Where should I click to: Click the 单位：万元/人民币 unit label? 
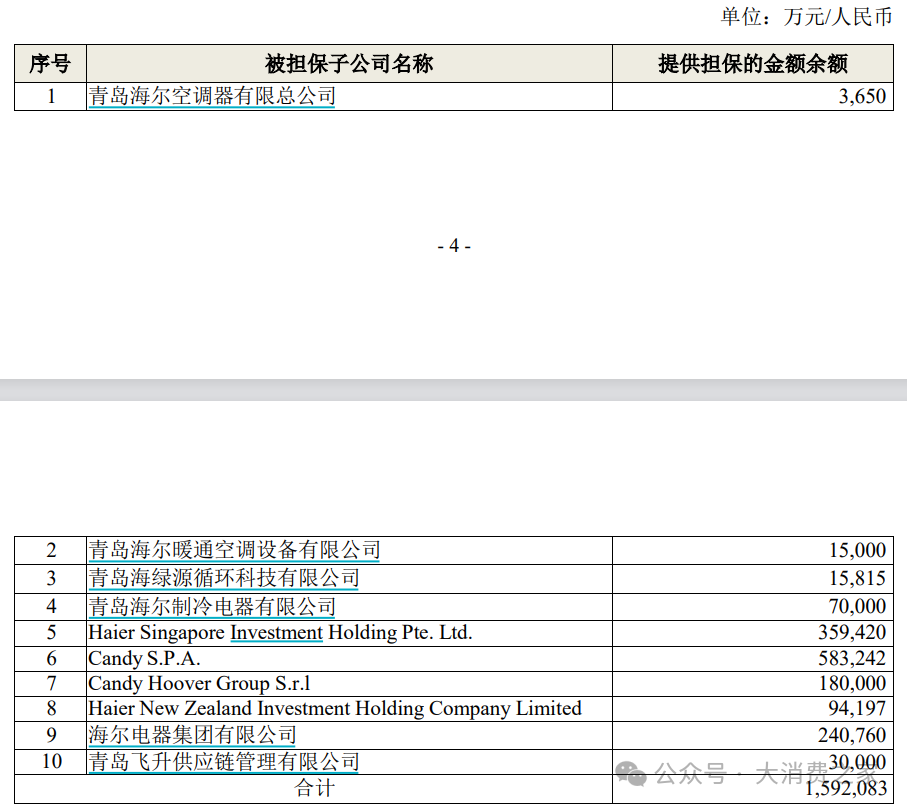pyautogui.click(x=806, y=16)
